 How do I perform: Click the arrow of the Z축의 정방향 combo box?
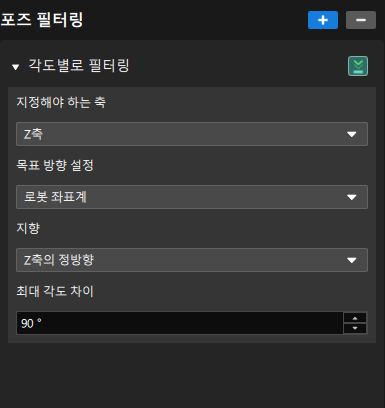tap(351, 260)
